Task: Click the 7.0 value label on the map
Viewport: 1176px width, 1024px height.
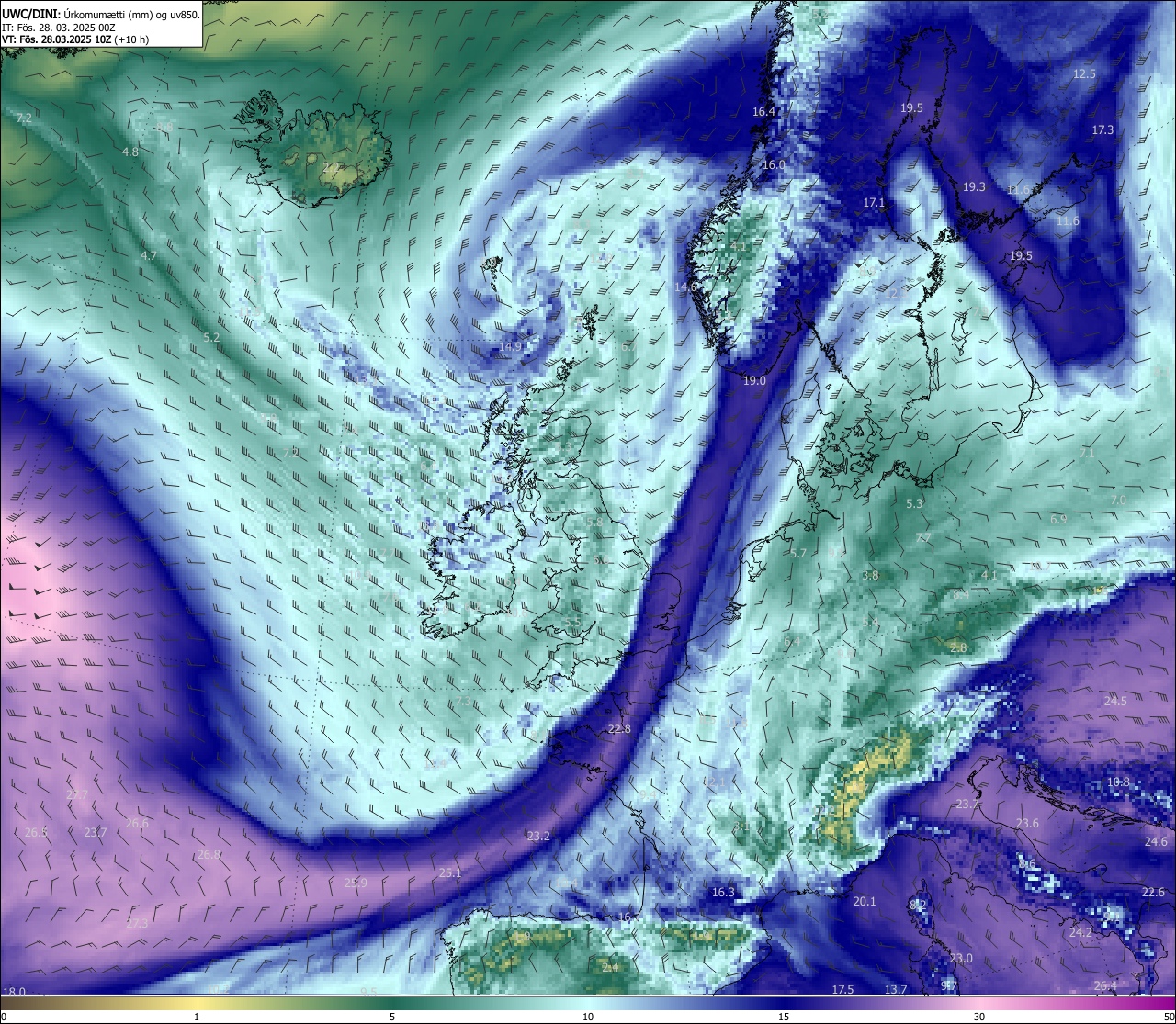Action: (x=1118, y=501)
